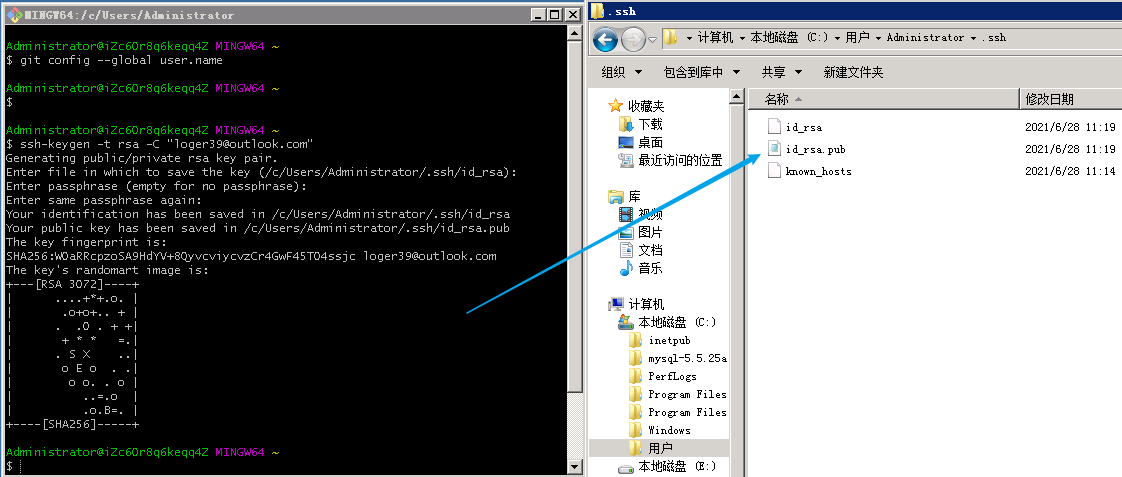Viewport: 1122px width, 477px height.
Task: Click Back arrow in .ssh Explorer window
Action: tap(605, 39)
